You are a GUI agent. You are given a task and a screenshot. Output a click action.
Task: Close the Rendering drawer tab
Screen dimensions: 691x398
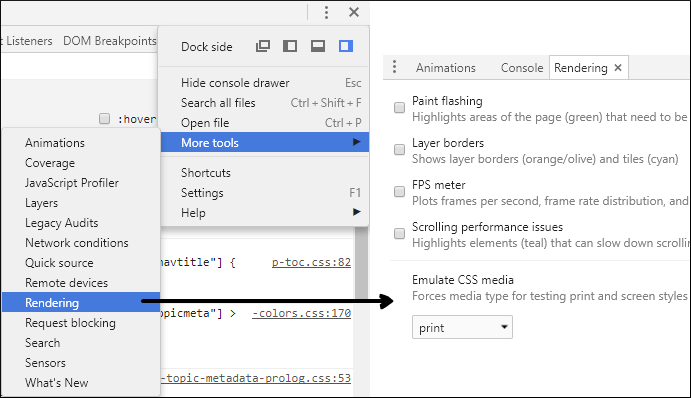click(x=618, y=67)
